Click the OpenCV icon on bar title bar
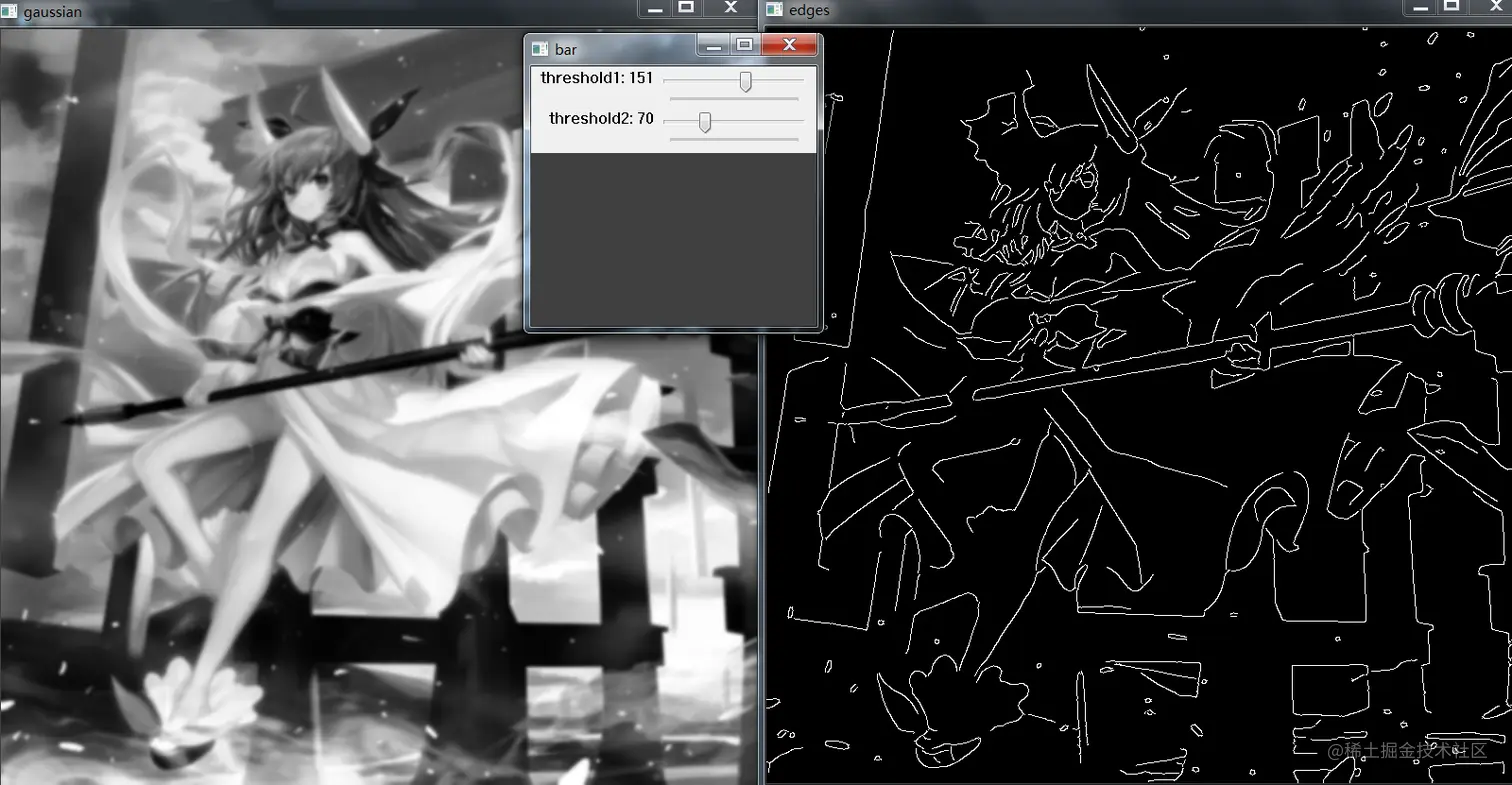The height and width of the screenshot is (785, 1512). click(x=539, y=47)
